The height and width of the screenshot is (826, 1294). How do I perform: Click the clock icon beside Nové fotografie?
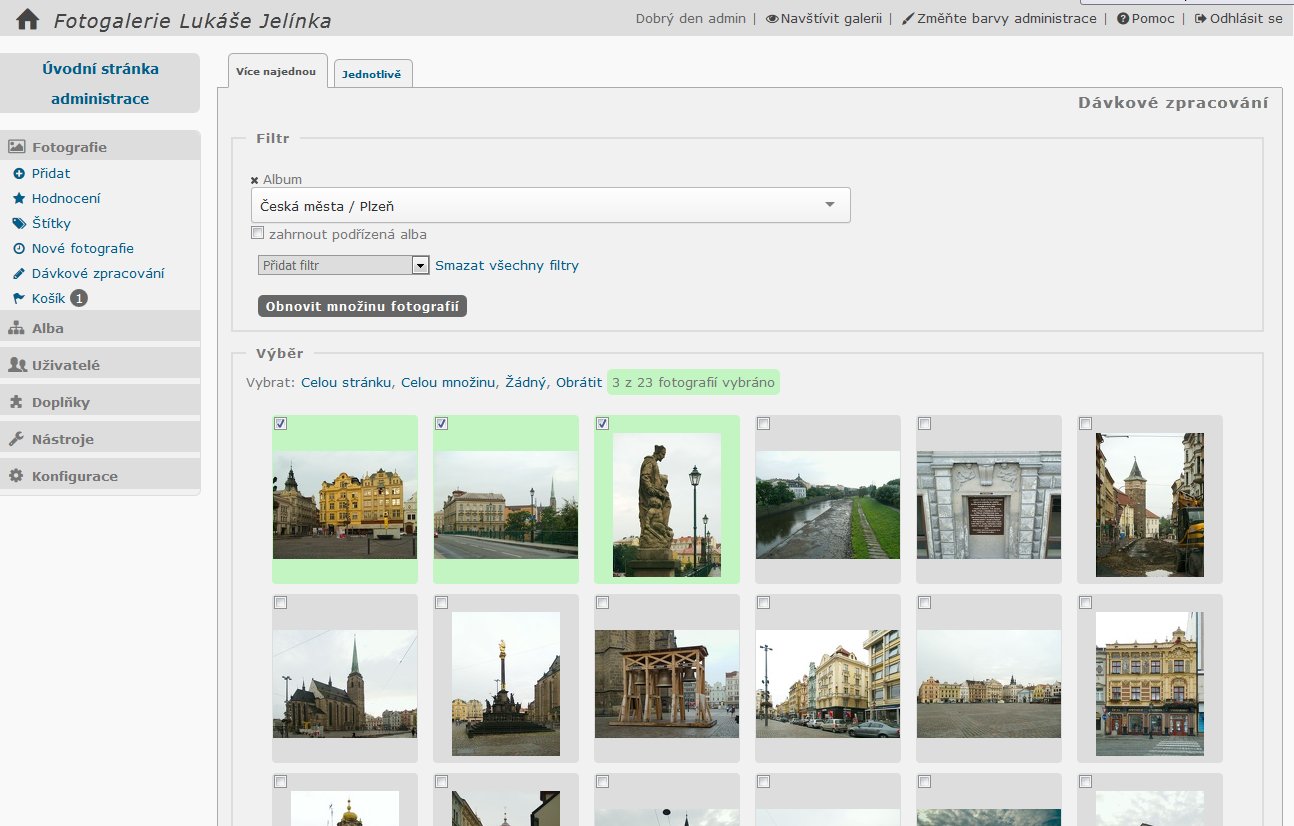pos(18,249)
